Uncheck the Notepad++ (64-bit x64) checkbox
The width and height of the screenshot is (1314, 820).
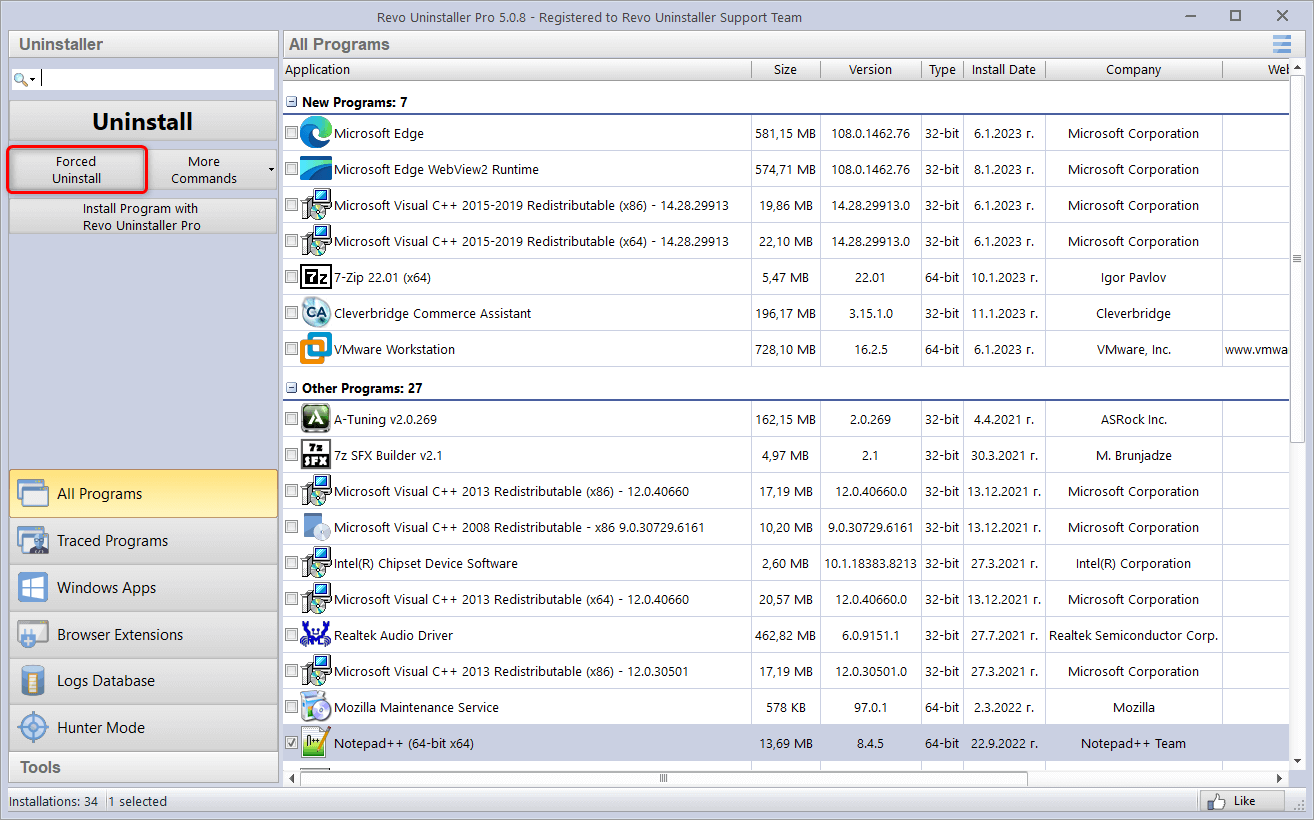pyautogui.click(x=291, y=743)
